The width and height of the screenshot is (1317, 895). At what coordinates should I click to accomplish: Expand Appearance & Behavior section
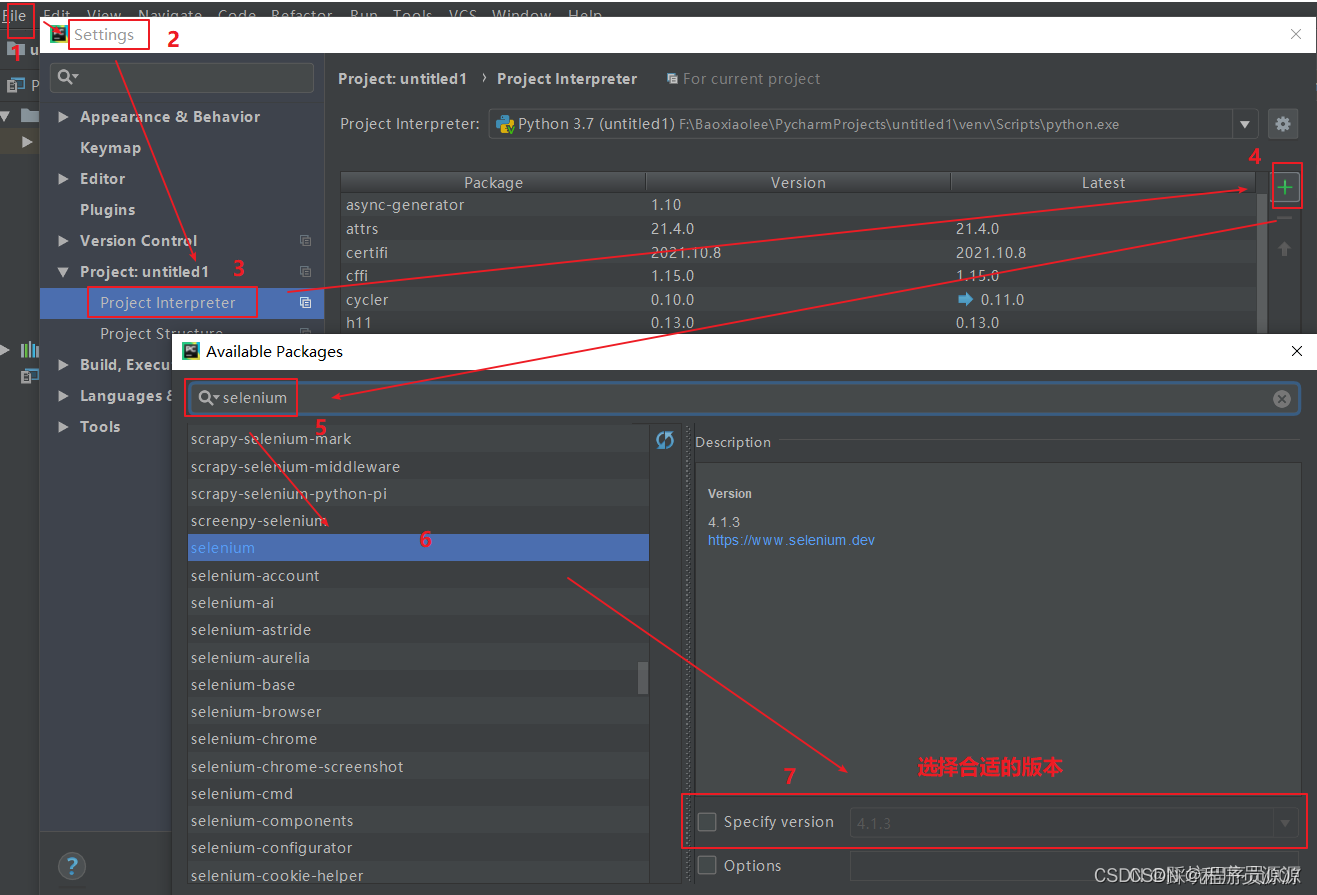pos(64,117)
